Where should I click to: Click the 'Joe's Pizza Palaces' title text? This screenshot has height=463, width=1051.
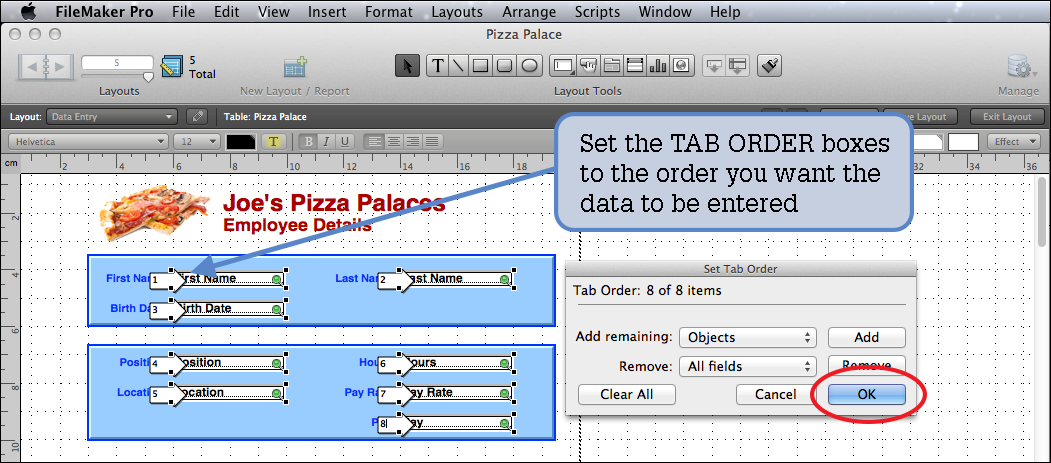334,202
